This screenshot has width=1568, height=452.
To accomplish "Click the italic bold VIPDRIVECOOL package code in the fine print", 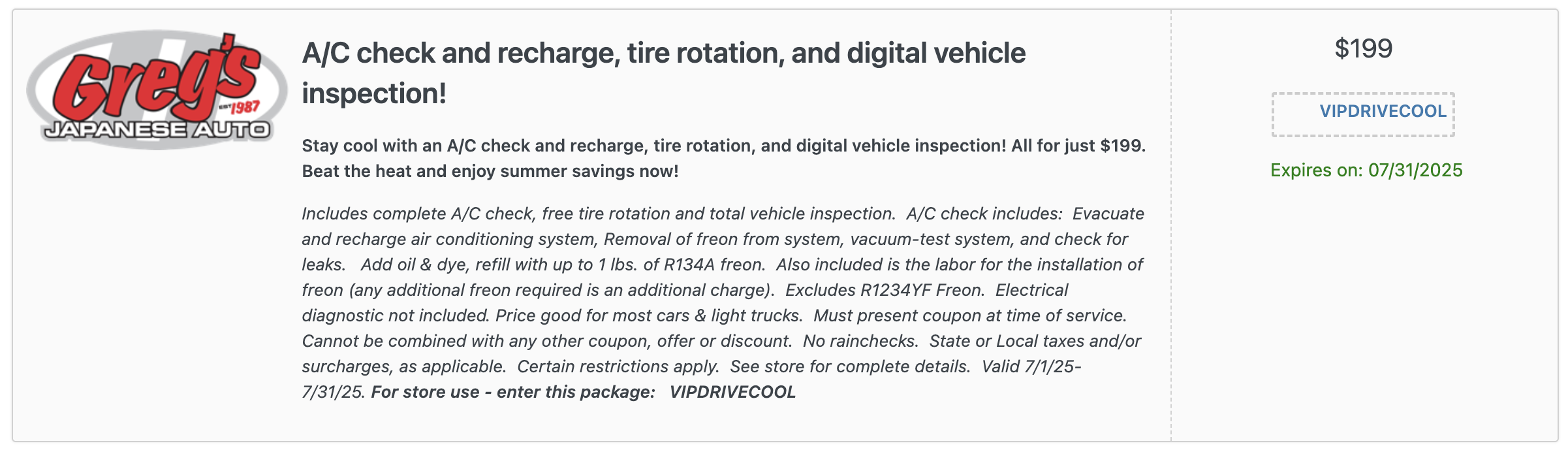I will 732,392.
